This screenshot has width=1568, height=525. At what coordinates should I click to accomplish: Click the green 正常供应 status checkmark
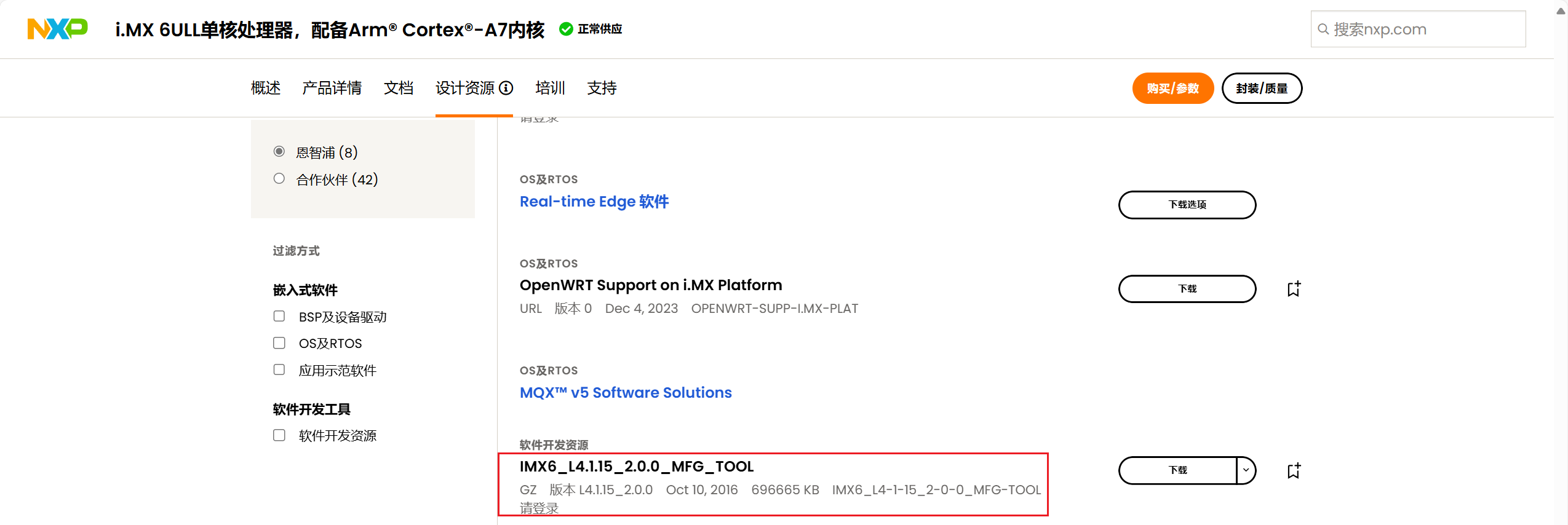[566, 29]
